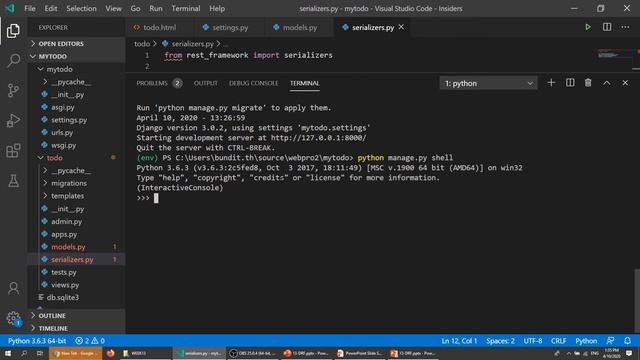Open the Run and Debug view

click(x=13, y=120)
